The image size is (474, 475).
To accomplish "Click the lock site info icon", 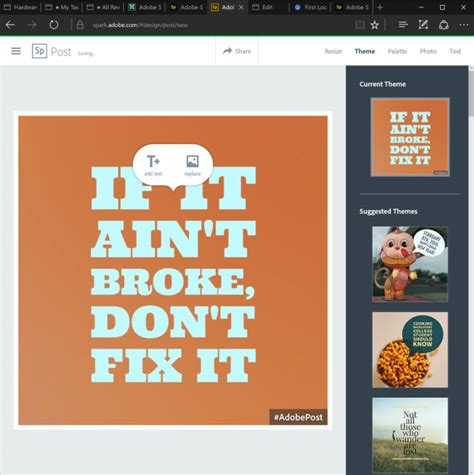I will click(80, 25).
